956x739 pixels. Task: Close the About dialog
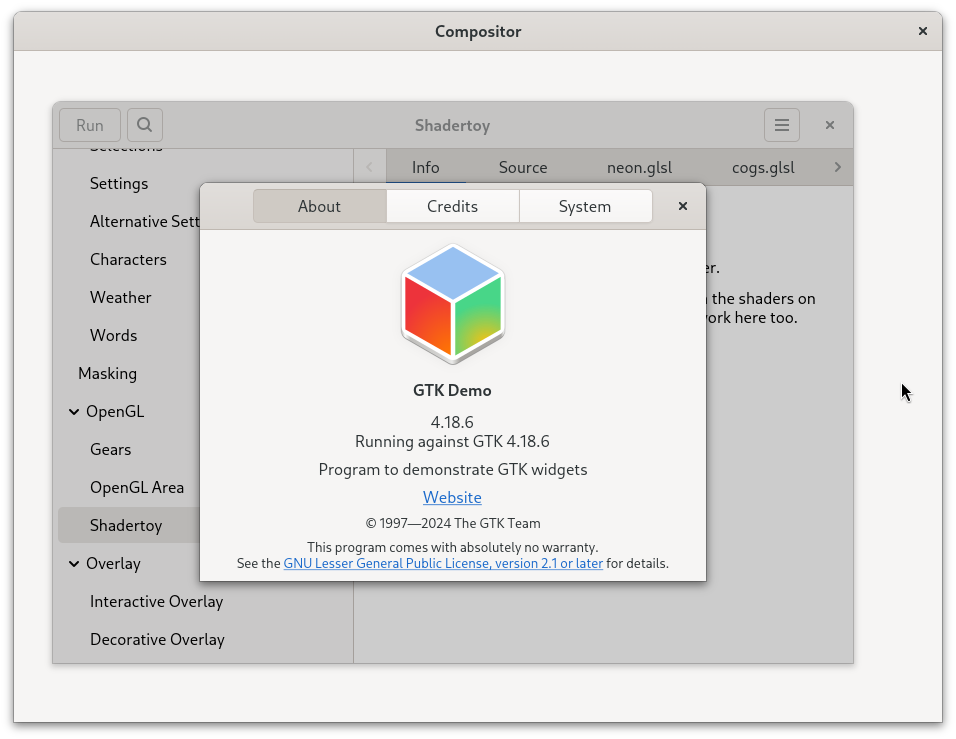683,206
